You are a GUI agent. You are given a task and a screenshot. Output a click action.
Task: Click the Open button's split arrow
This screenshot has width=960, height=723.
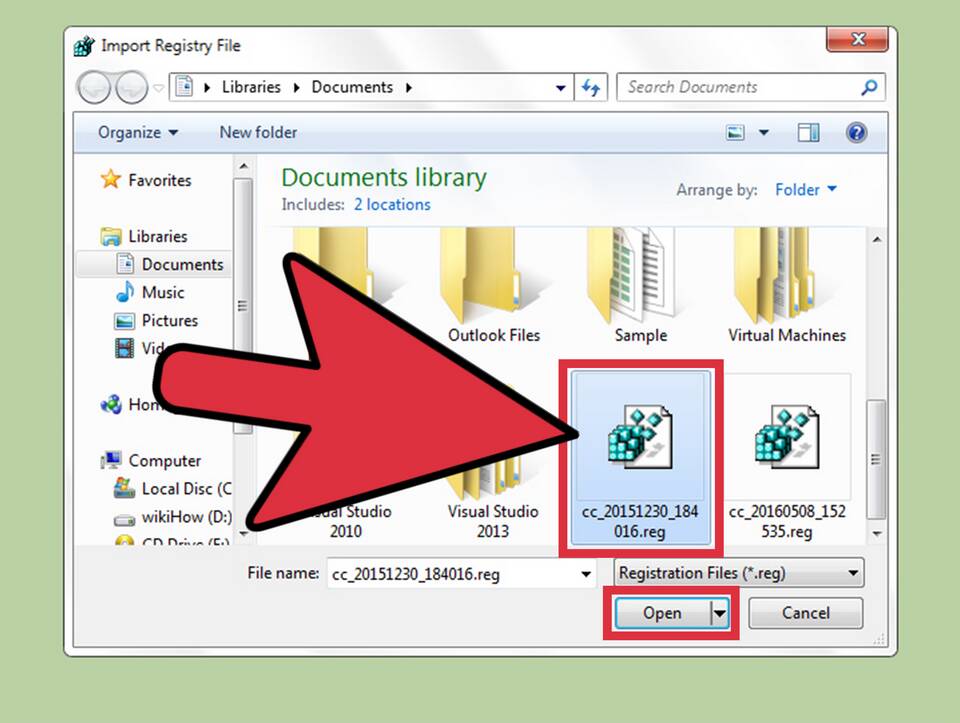click(x=719, y=613)
